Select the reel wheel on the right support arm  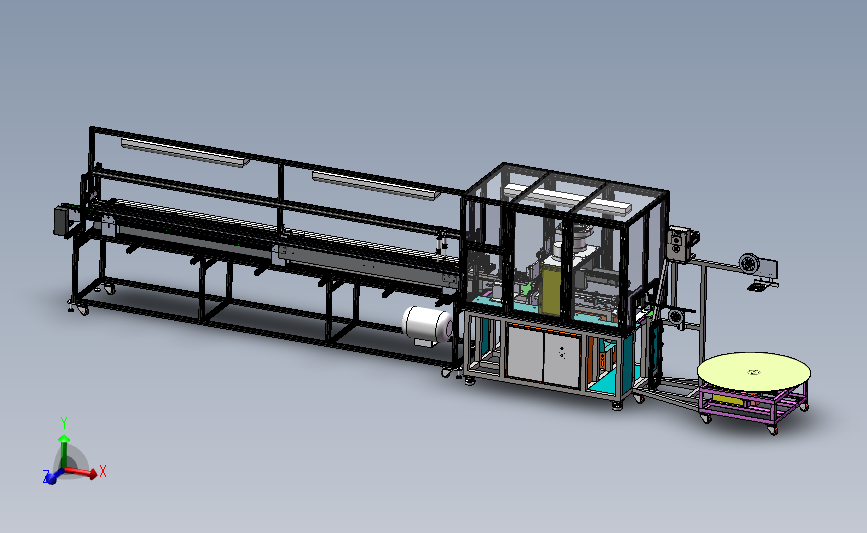pos(750,263)
